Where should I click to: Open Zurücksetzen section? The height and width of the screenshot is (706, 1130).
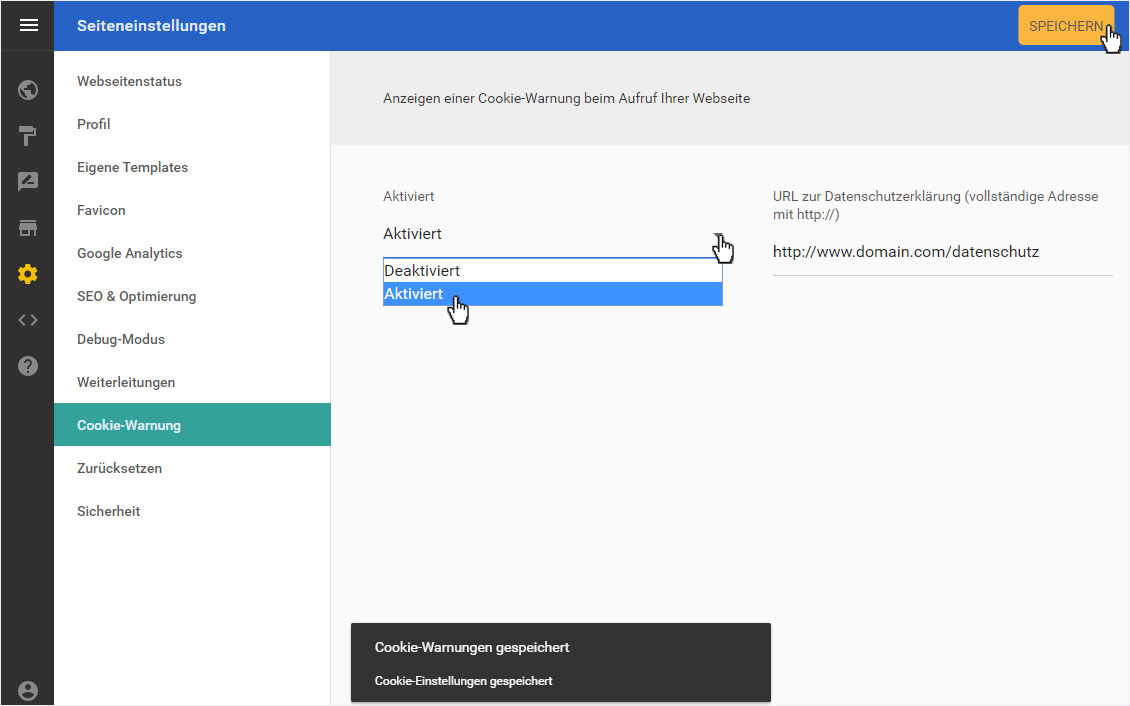tap(192, 468)
